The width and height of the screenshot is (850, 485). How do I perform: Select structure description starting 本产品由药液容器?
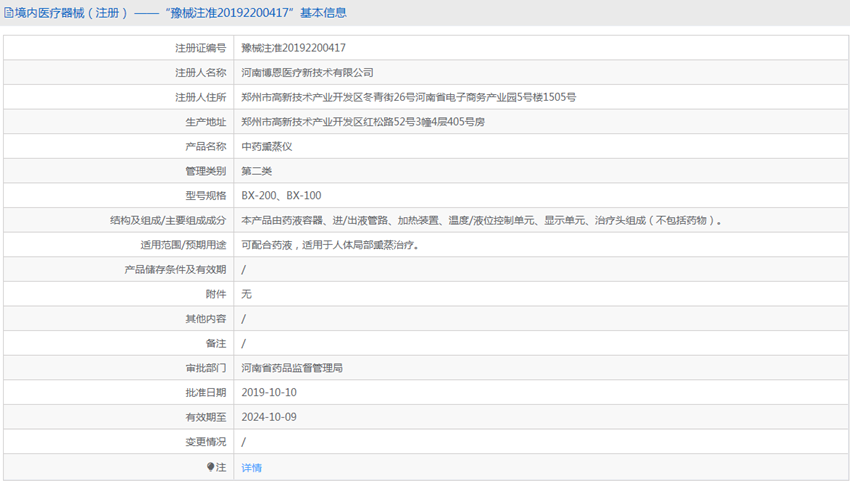point(481,221)
